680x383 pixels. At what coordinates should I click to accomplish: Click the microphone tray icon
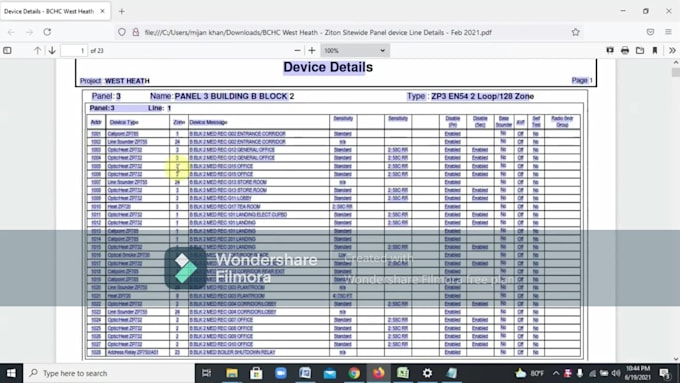(x=580, y=373)
